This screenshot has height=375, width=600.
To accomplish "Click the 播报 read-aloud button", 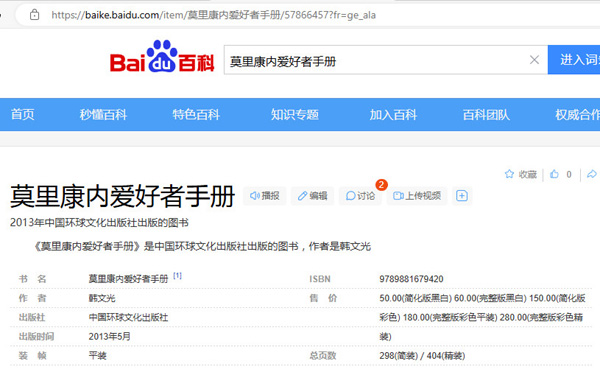I will (264, 196).
